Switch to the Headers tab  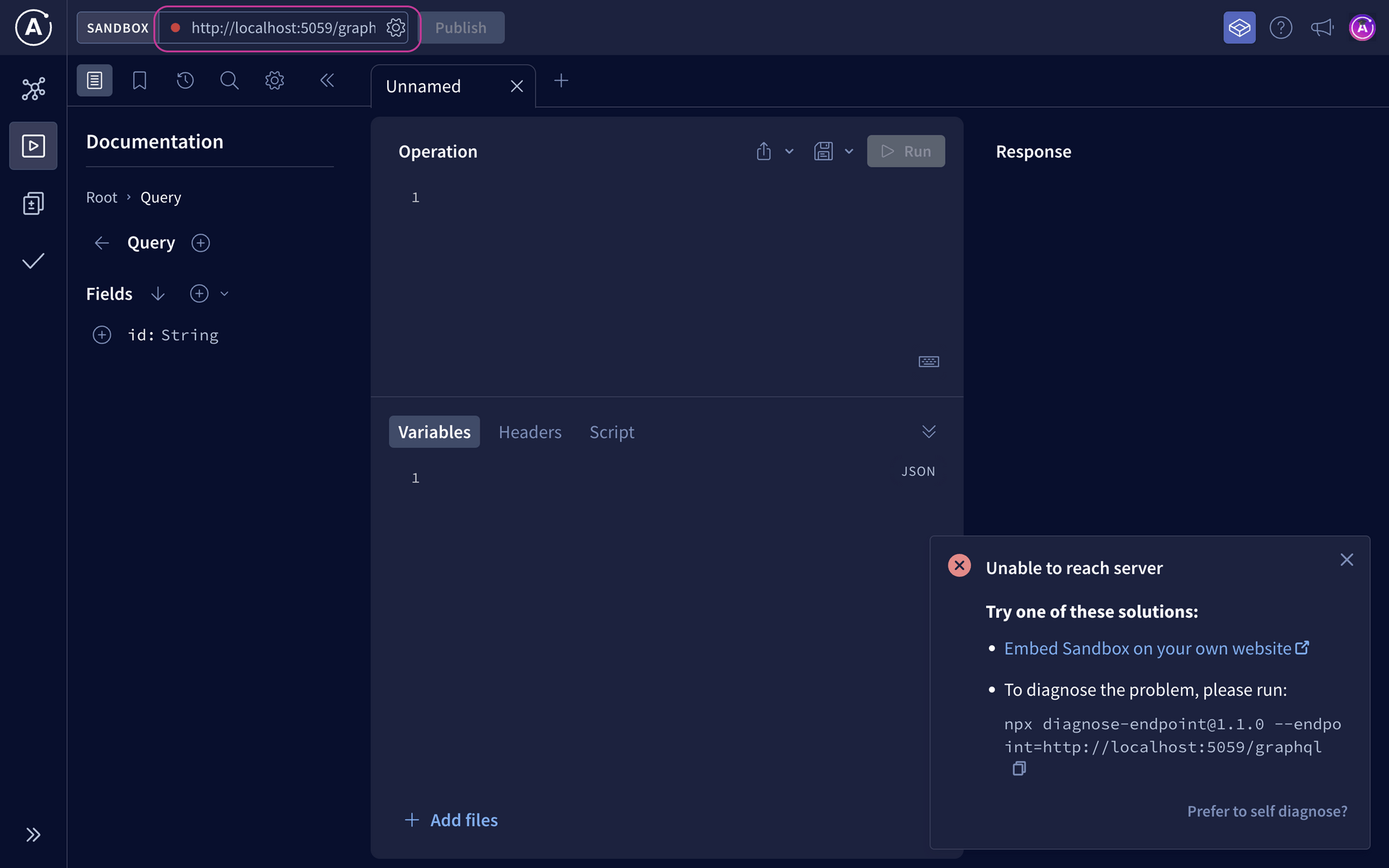(530, 432)
